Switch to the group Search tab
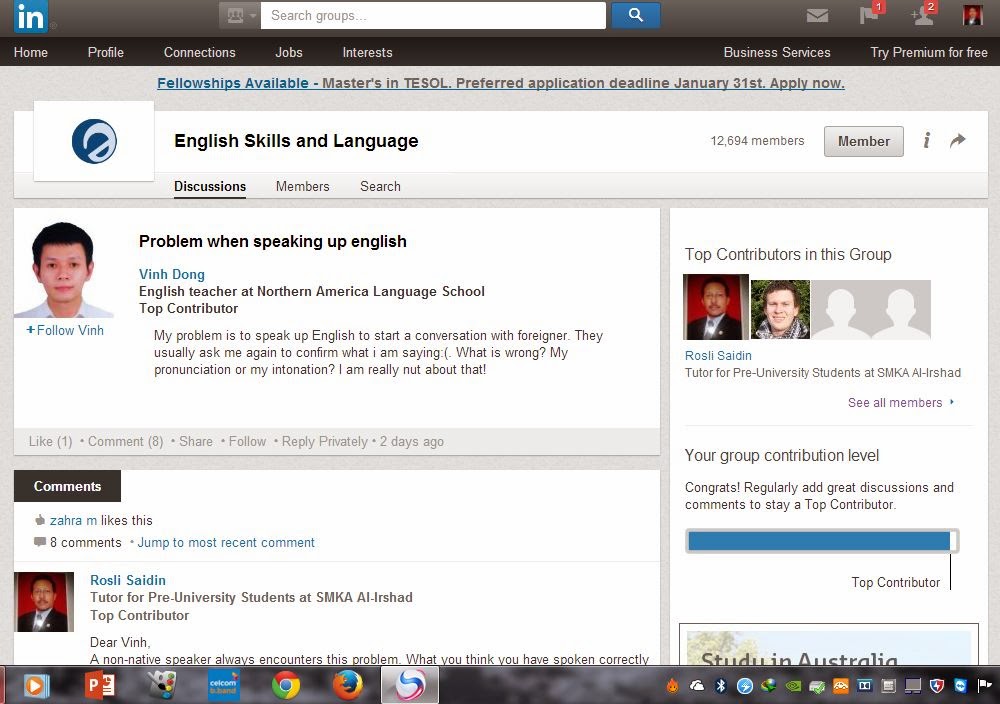Image resolution: width=1000 pixels, height=704 pixels. 380,186
